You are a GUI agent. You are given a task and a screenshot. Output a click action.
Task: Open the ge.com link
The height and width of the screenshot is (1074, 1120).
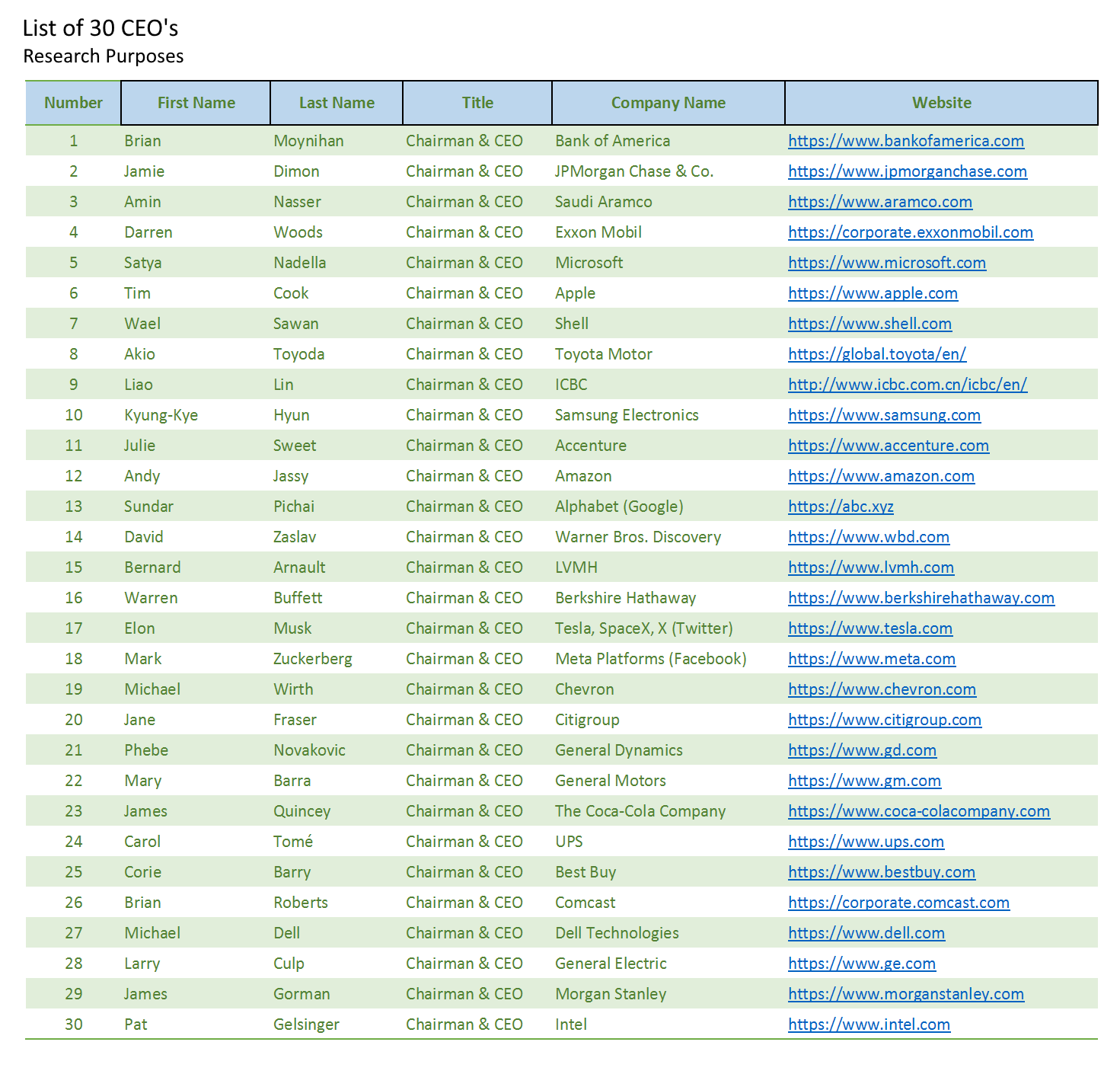coord(862,964)
